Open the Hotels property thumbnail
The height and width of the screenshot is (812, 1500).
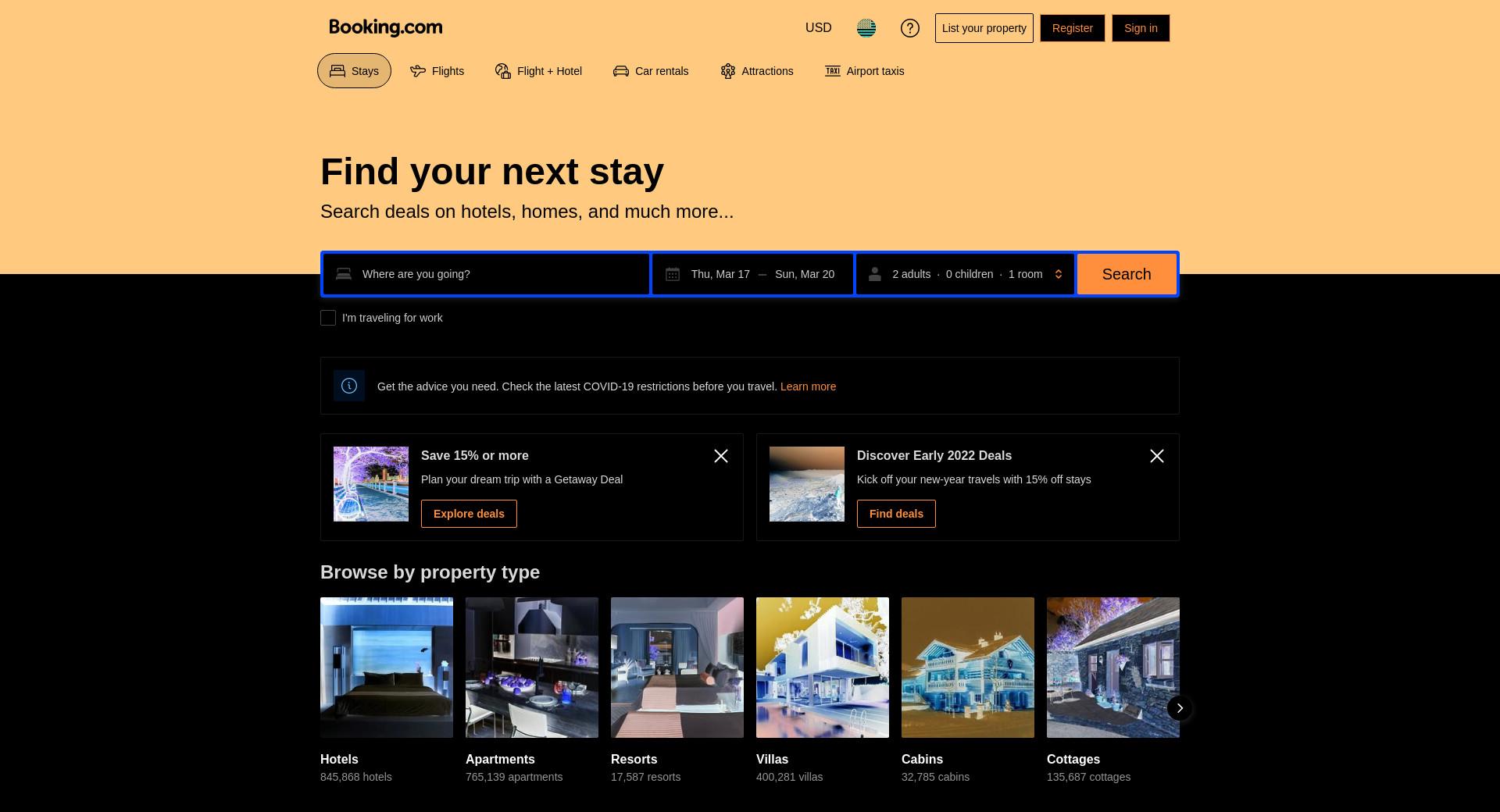coord(387,668)
